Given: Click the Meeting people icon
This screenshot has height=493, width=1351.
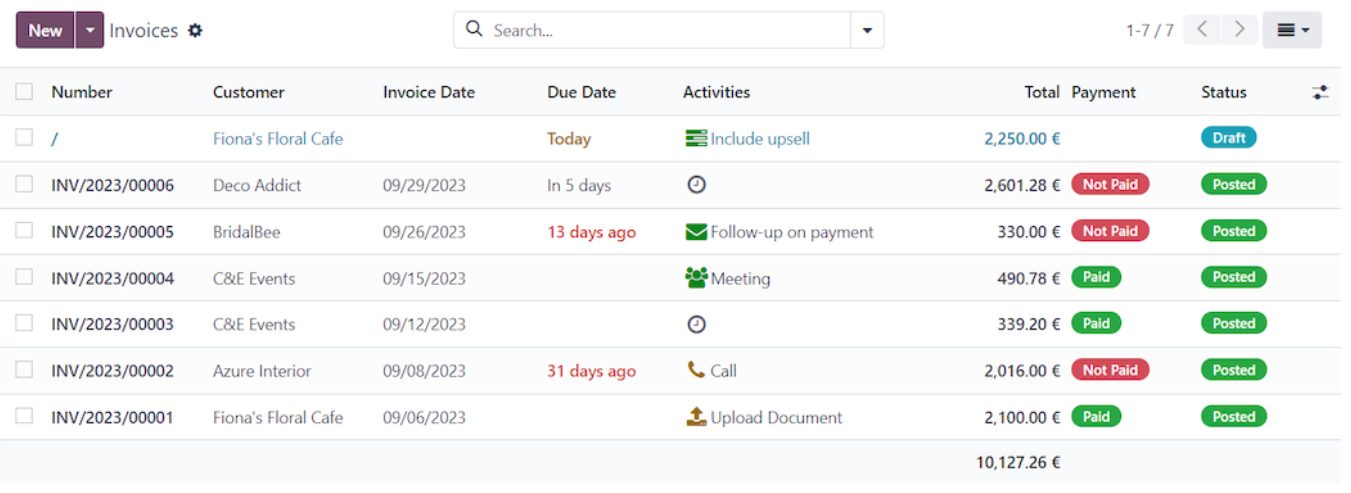Looking at the screenshot, I should (x=696, y=278).
